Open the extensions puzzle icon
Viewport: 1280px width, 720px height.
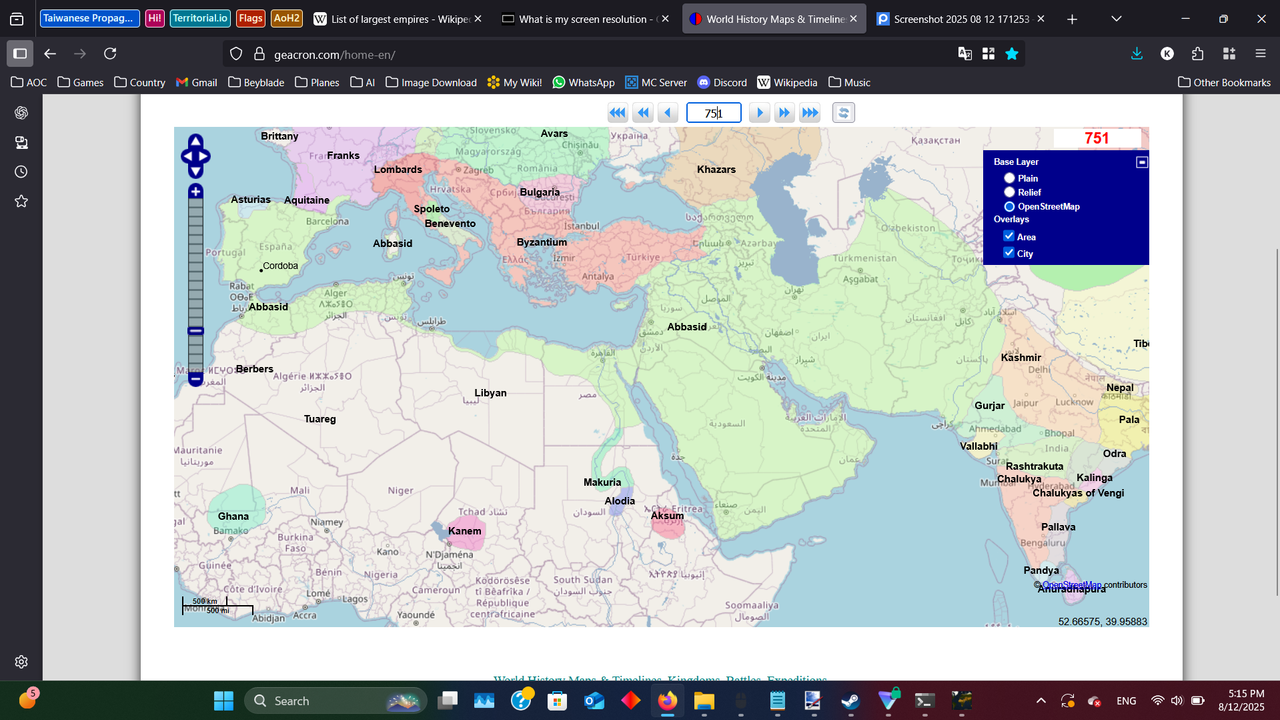1198,54
